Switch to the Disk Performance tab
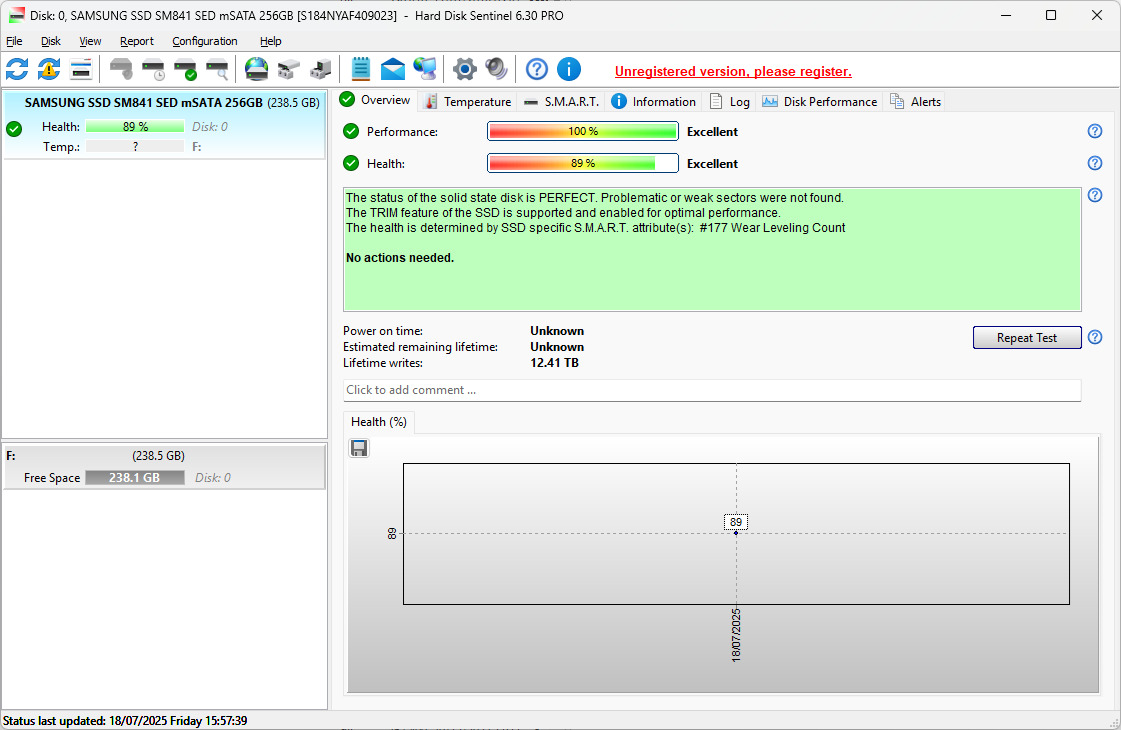 coord(820,102)
